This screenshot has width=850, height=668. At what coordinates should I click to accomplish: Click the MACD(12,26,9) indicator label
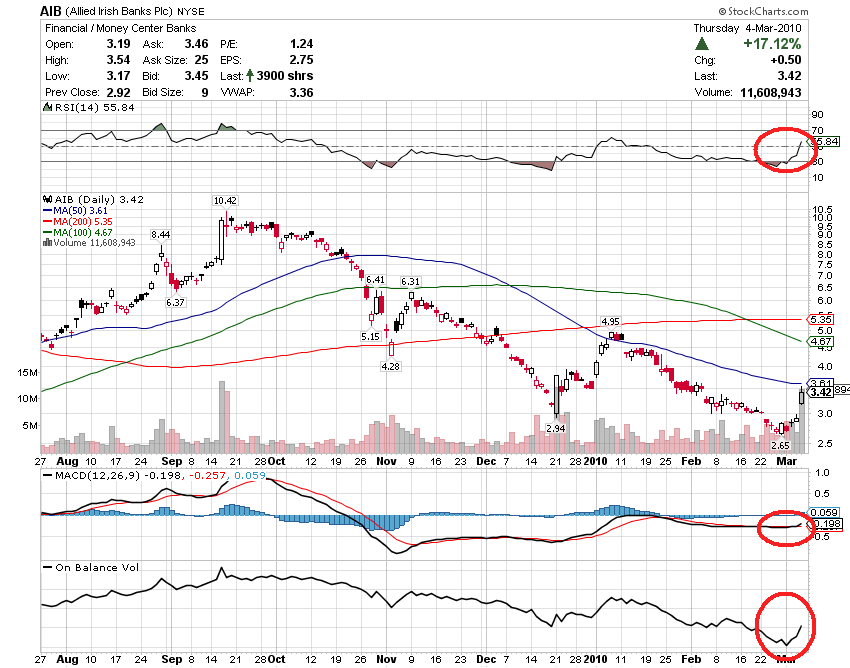(x=98, y=476)
